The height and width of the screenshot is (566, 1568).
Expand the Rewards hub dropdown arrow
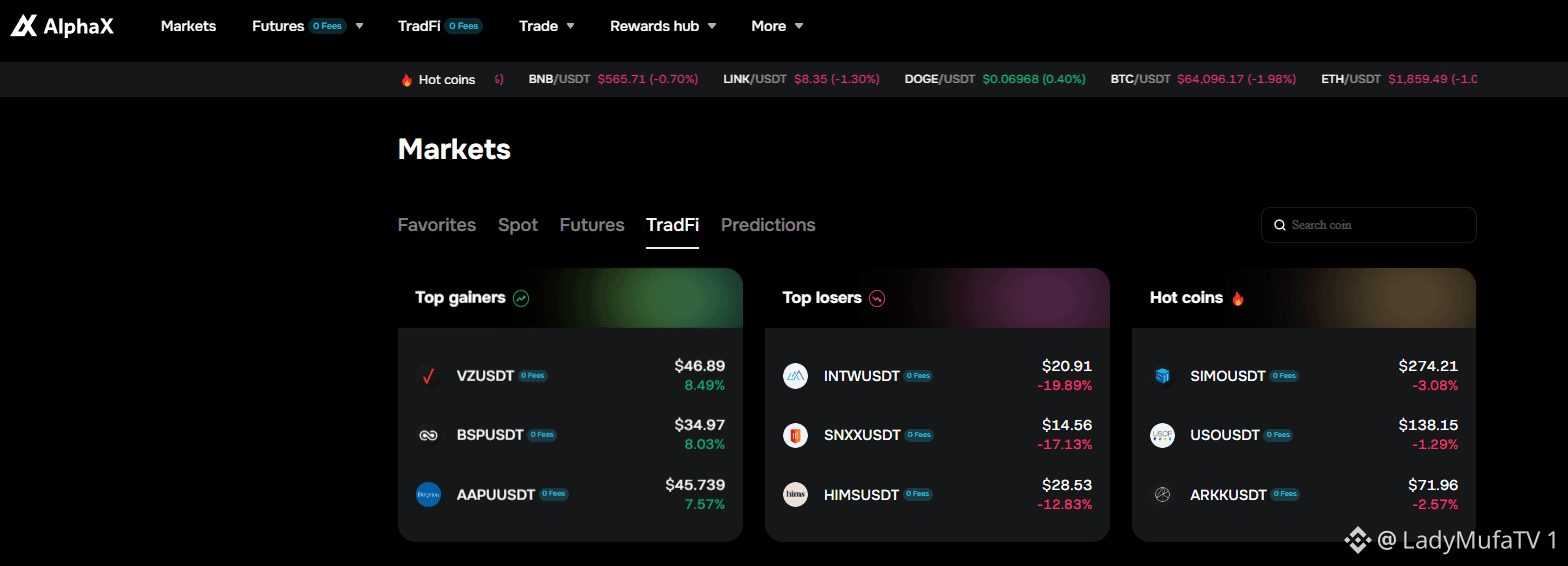[x=712, y=26]
